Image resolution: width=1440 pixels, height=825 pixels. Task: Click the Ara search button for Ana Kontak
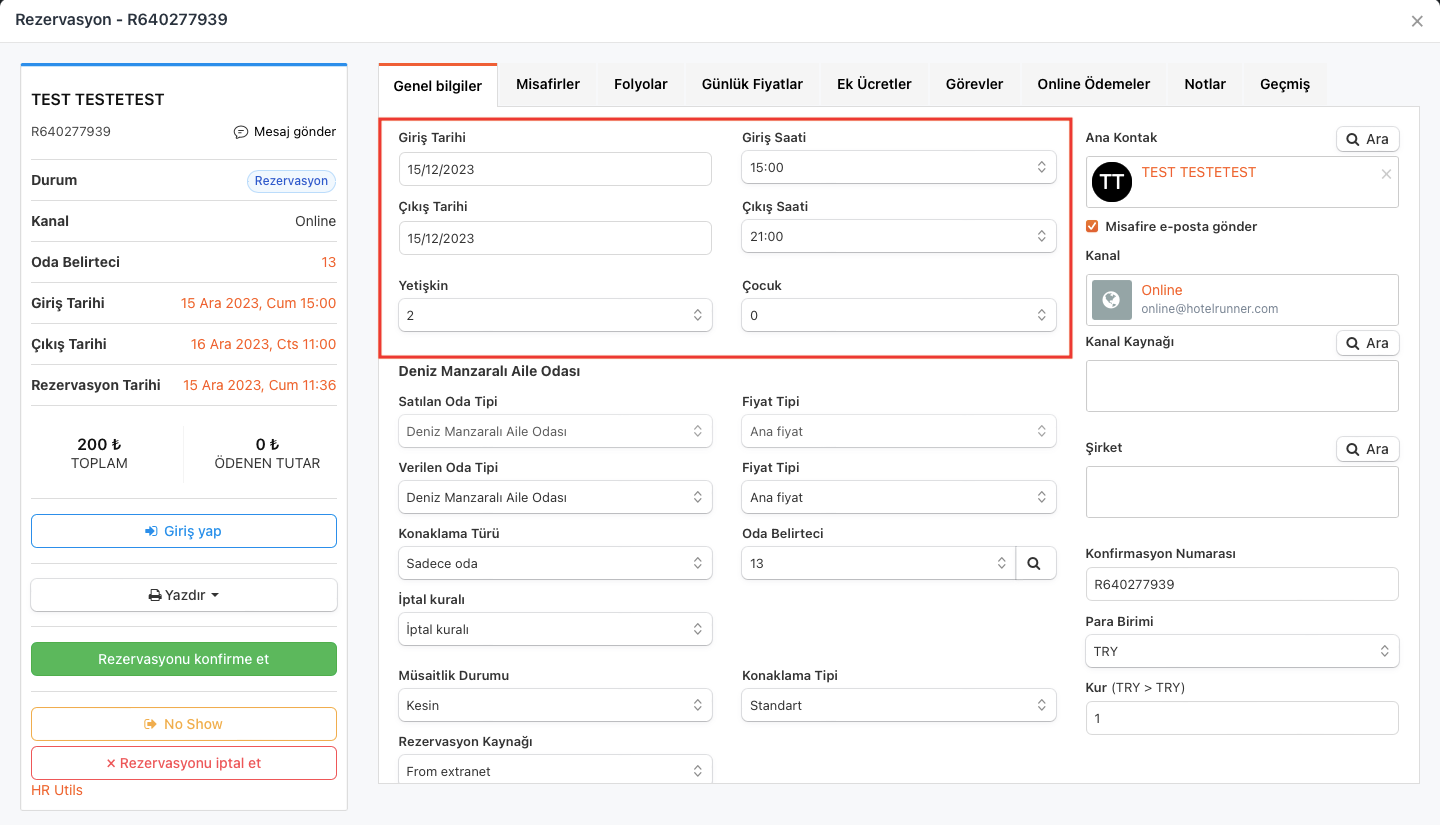[x=1367, y=139]
